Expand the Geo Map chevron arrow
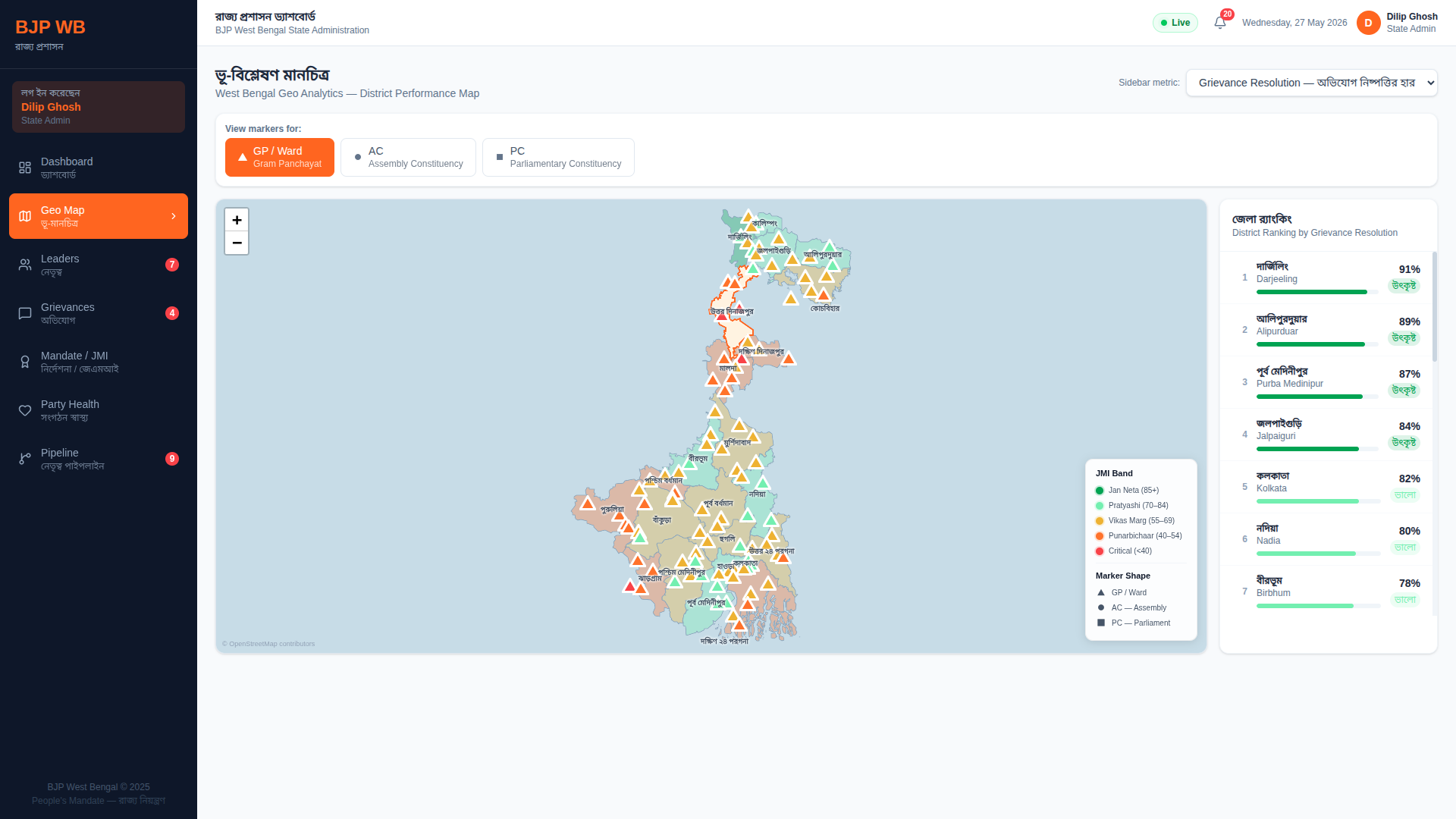 pyautogui.click(x=174, y=216)
